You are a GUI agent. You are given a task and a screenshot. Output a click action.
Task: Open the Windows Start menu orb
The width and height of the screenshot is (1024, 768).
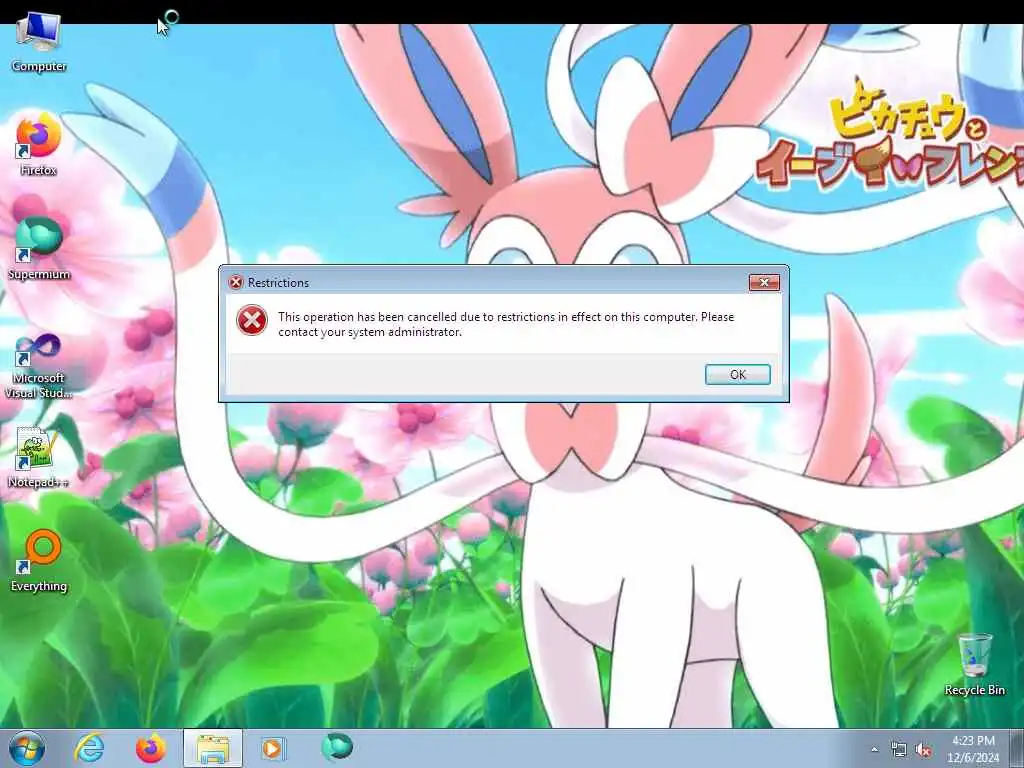point(27,748)
